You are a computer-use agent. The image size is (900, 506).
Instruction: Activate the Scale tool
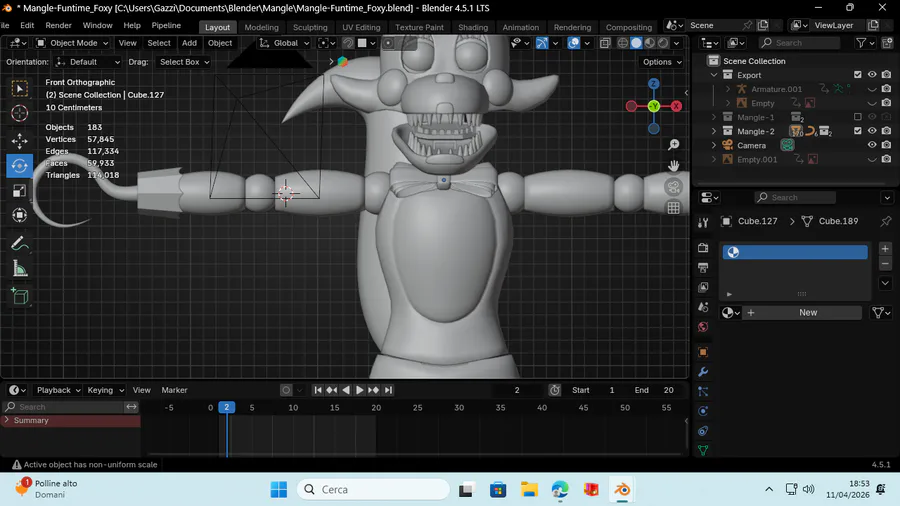point(20,191)
